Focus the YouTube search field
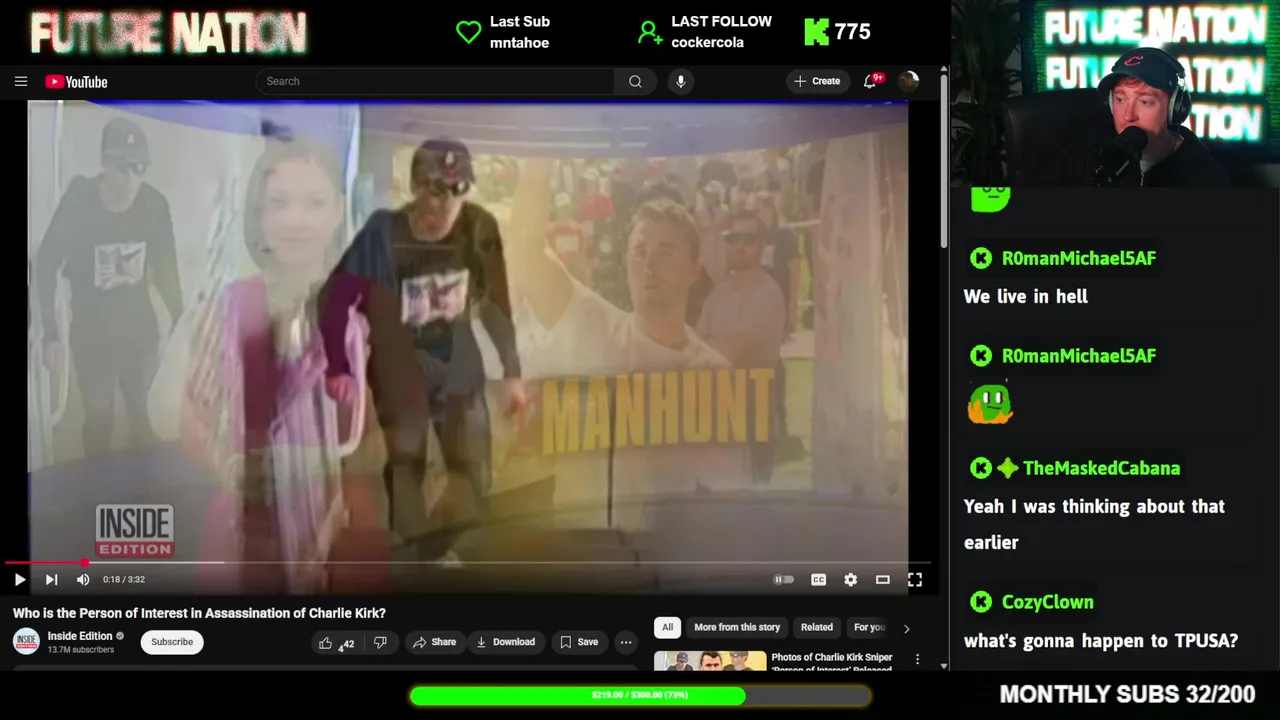This screenshot has width=1280, height=720. pyautogui.click(x=435, y=81)
